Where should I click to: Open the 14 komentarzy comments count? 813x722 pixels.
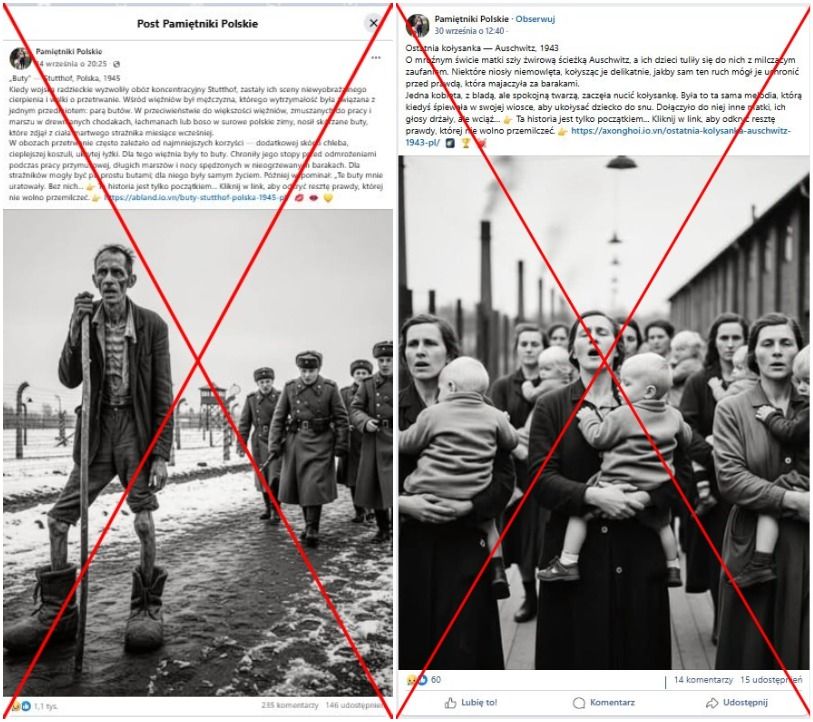pos(703,680)
